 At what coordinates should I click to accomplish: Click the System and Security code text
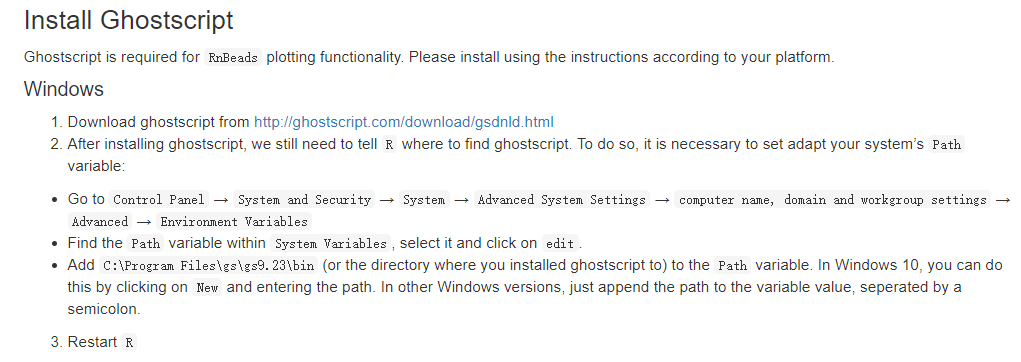[x=303, y=200]
